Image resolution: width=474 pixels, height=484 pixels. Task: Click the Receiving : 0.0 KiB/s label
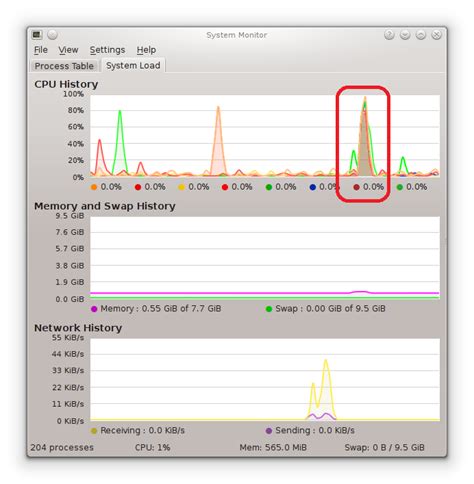[142, 431]
